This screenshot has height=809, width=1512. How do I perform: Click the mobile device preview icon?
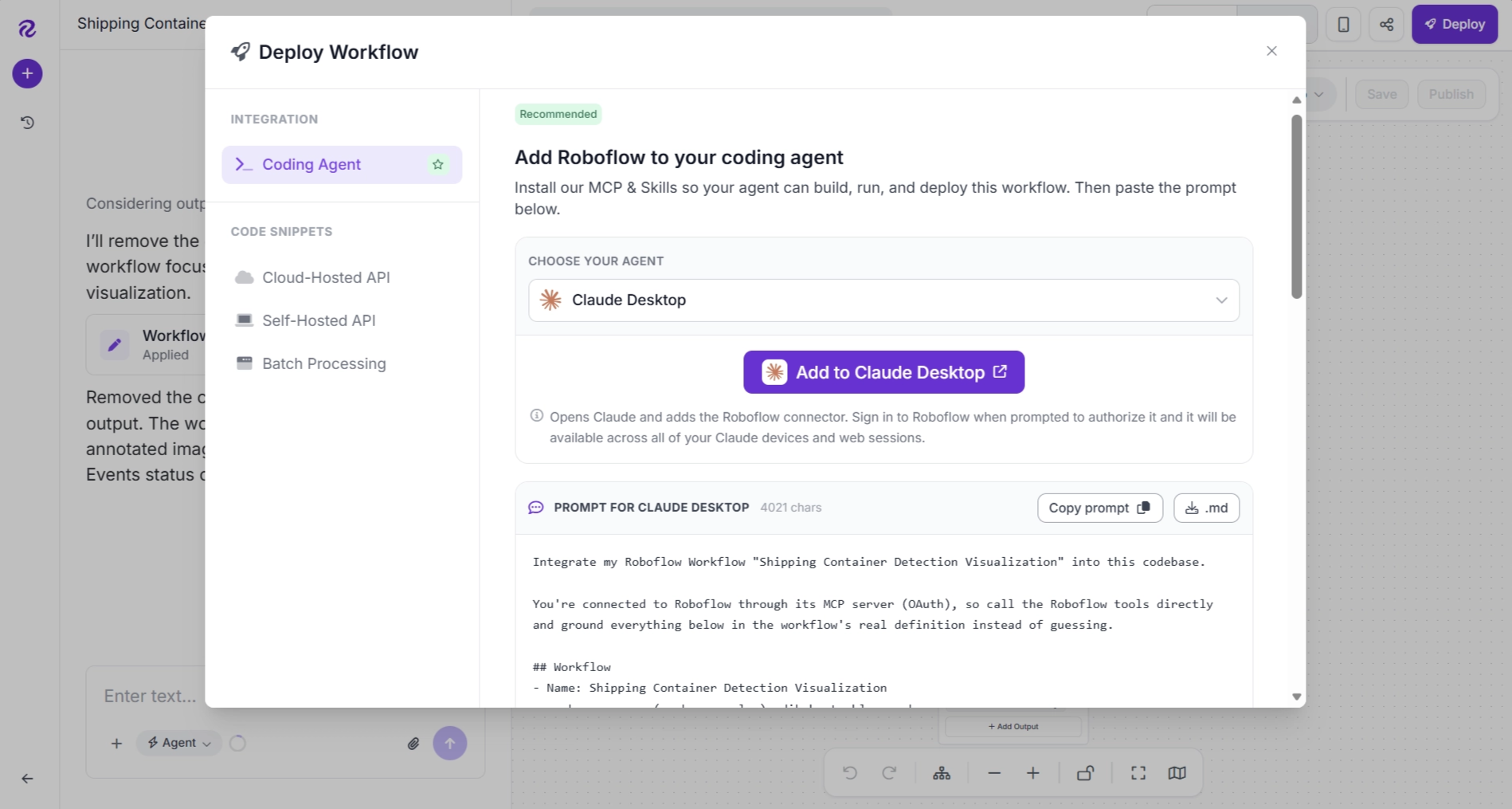(x=1343, y=25)
